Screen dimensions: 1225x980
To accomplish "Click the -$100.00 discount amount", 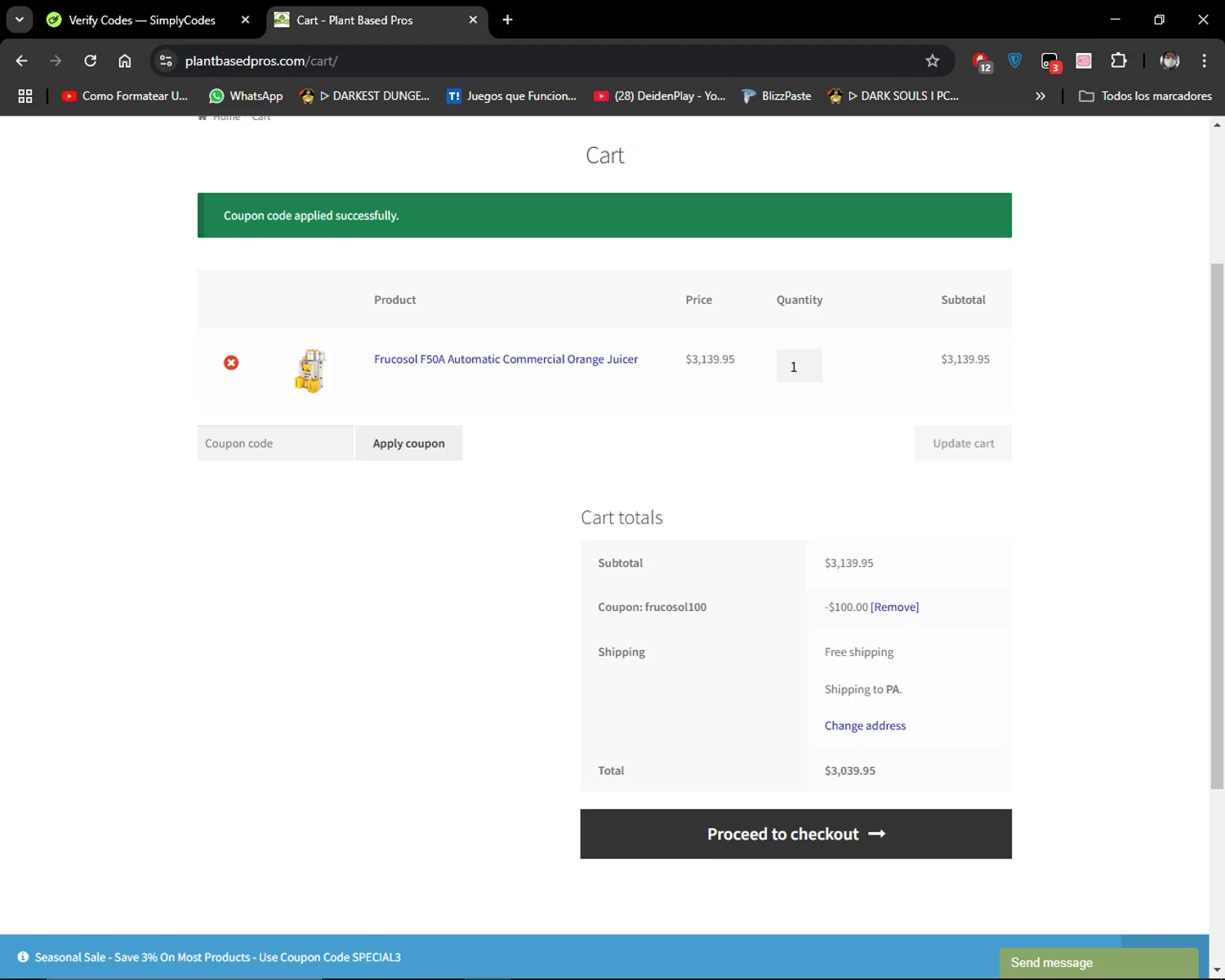I will (846, 607).
